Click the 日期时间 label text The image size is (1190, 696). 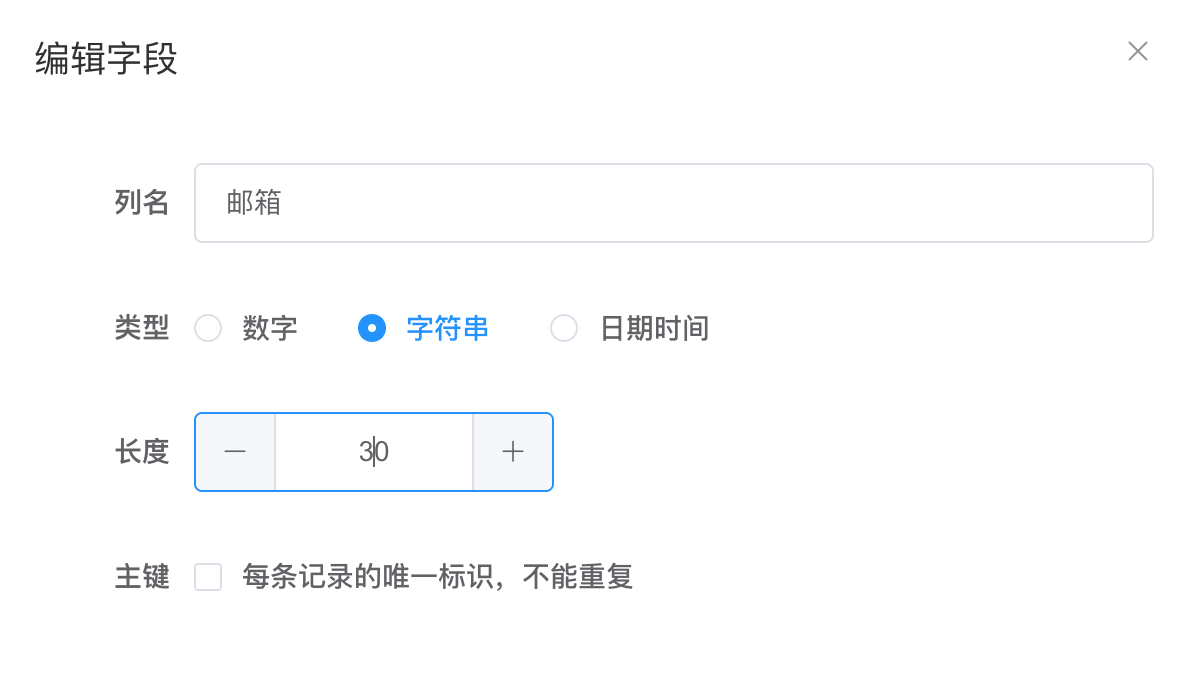pos(654,329)
